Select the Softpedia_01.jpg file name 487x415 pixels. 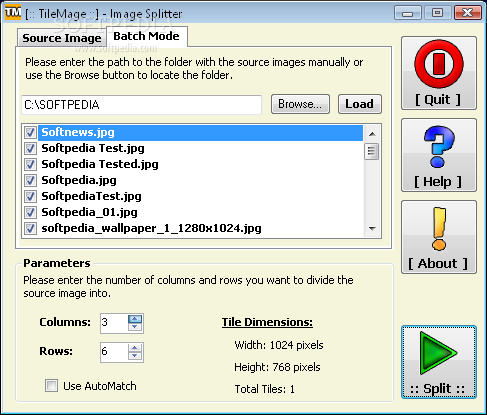[89, 212]
